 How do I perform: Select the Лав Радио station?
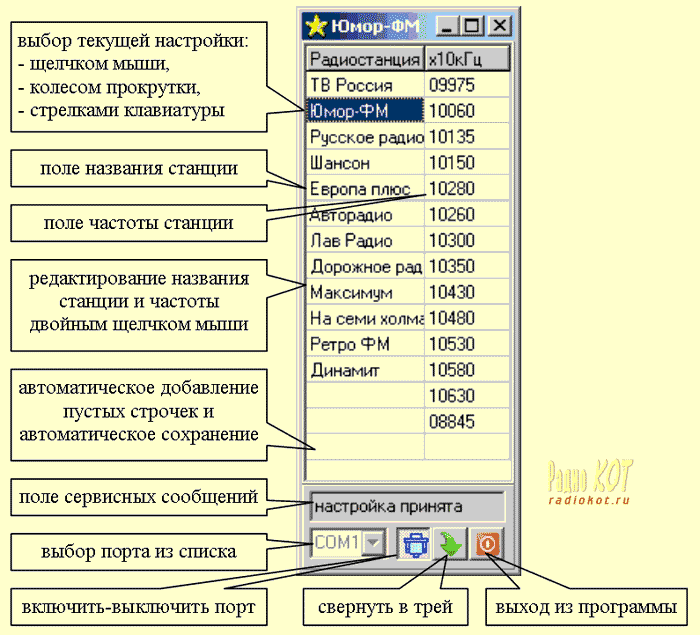[365, 240]
